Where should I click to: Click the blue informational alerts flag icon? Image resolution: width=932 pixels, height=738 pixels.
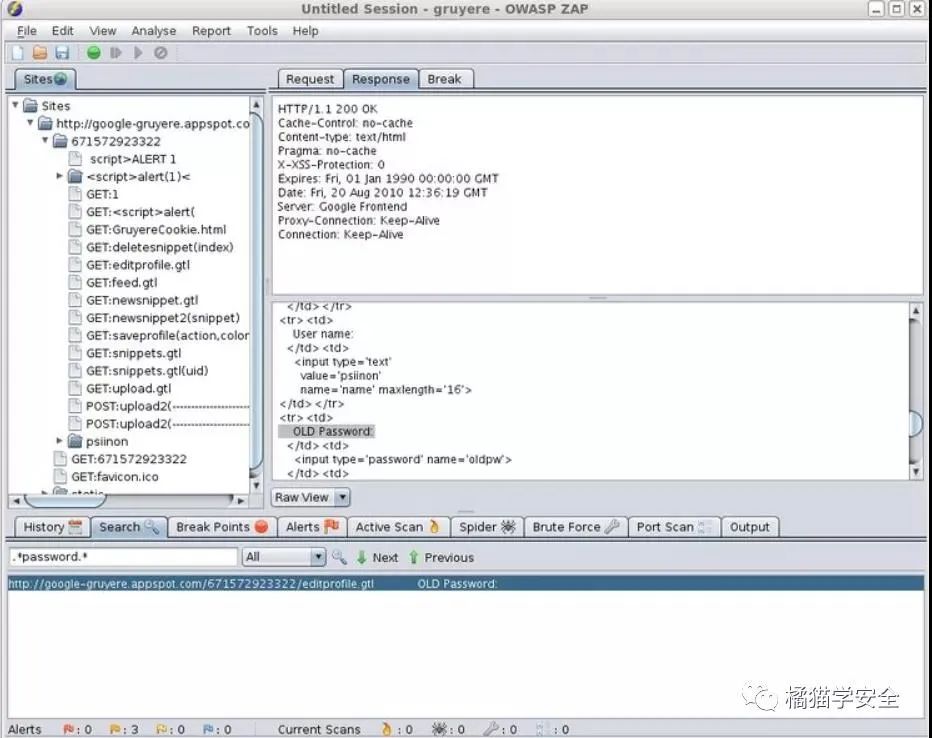click(208, 729)
